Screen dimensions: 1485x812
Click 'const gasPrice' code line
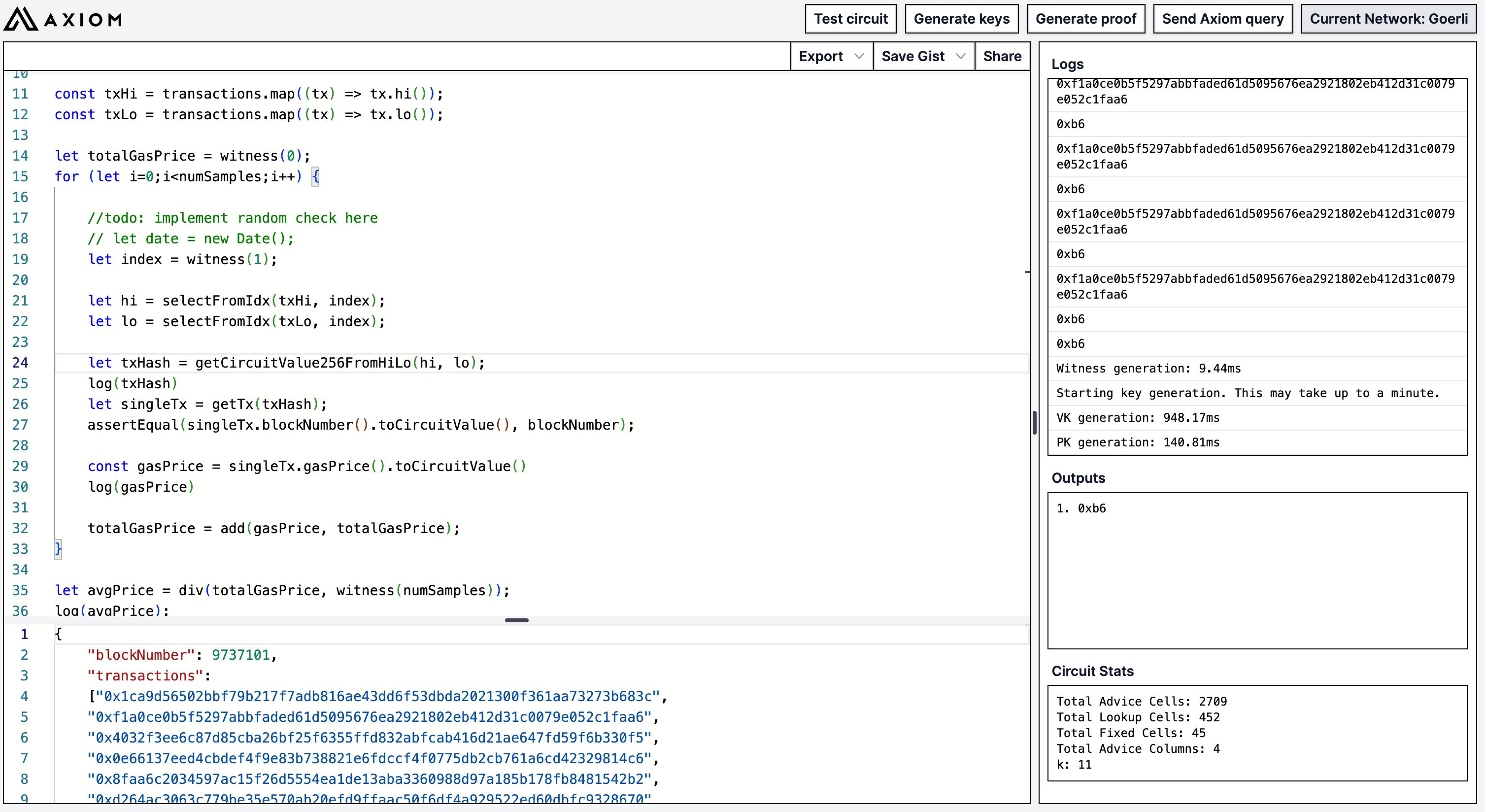click(x=306, y=466)
